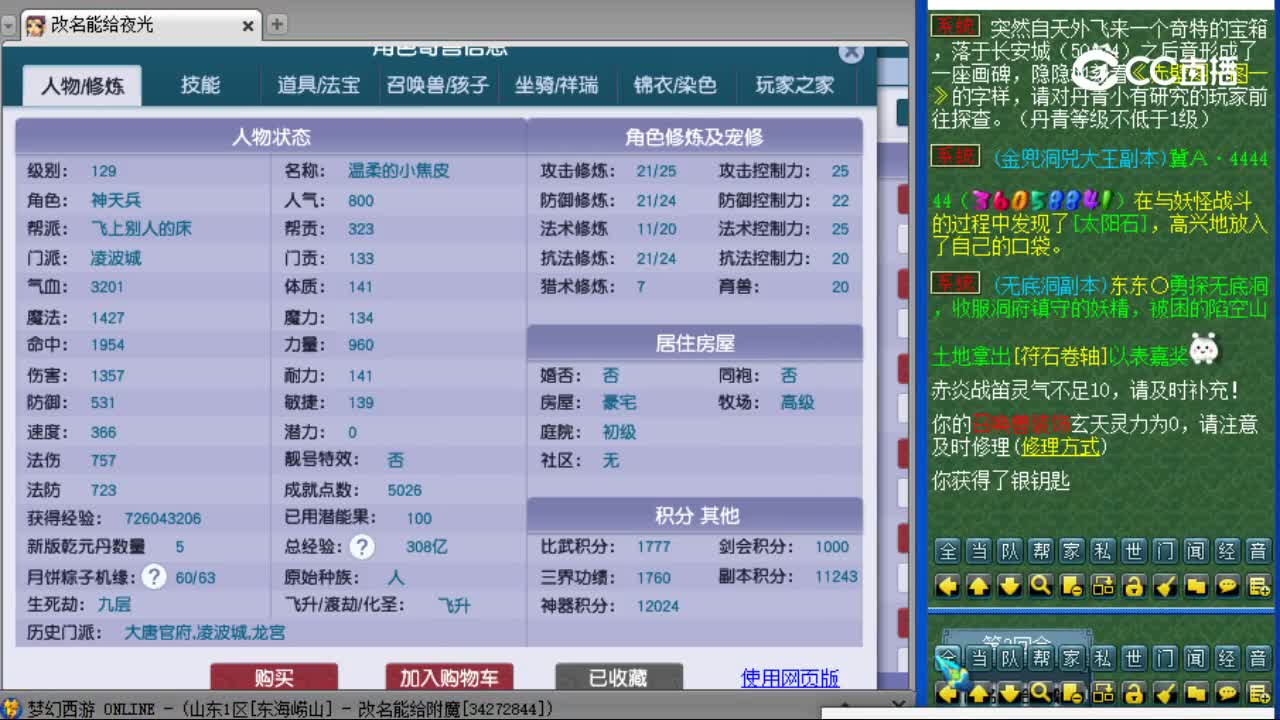Image resolution: width=1280 pixels, height=720 pixels.
Task: Click the folders icon in lower chat toolbar
Action: (x=1196, y=692)
